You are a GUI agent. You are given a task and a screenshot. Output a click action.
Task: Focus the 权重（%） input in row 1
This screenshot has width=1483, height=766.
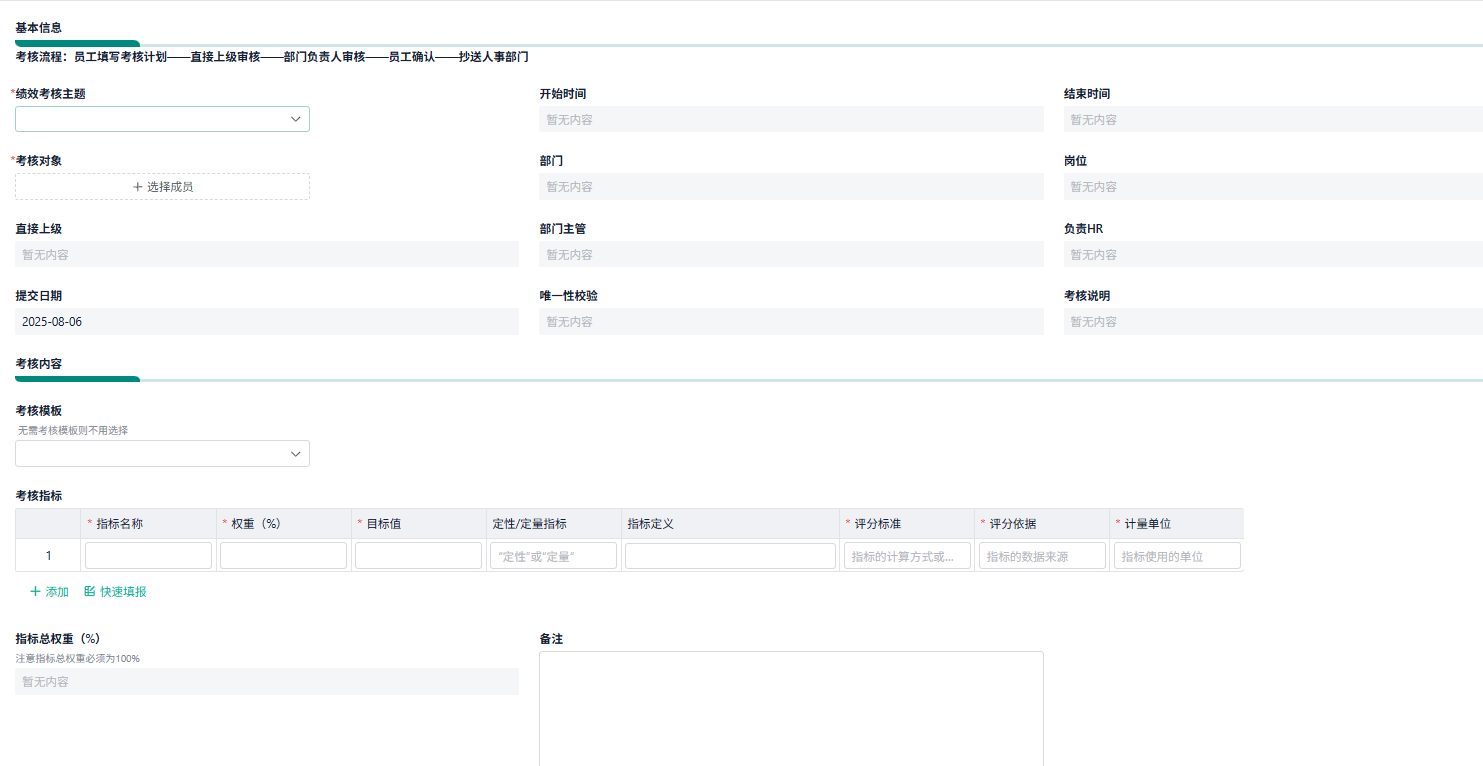pos(283,556)
